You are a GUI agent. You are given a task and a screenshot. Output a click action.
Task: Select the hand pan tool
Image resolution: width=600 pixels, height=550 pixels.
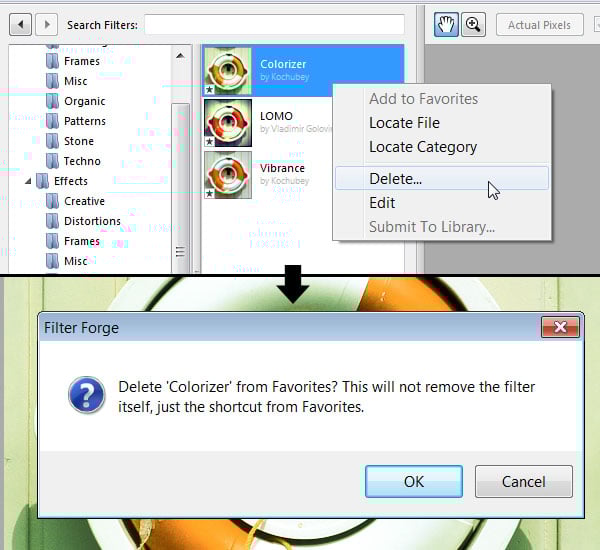446,25
